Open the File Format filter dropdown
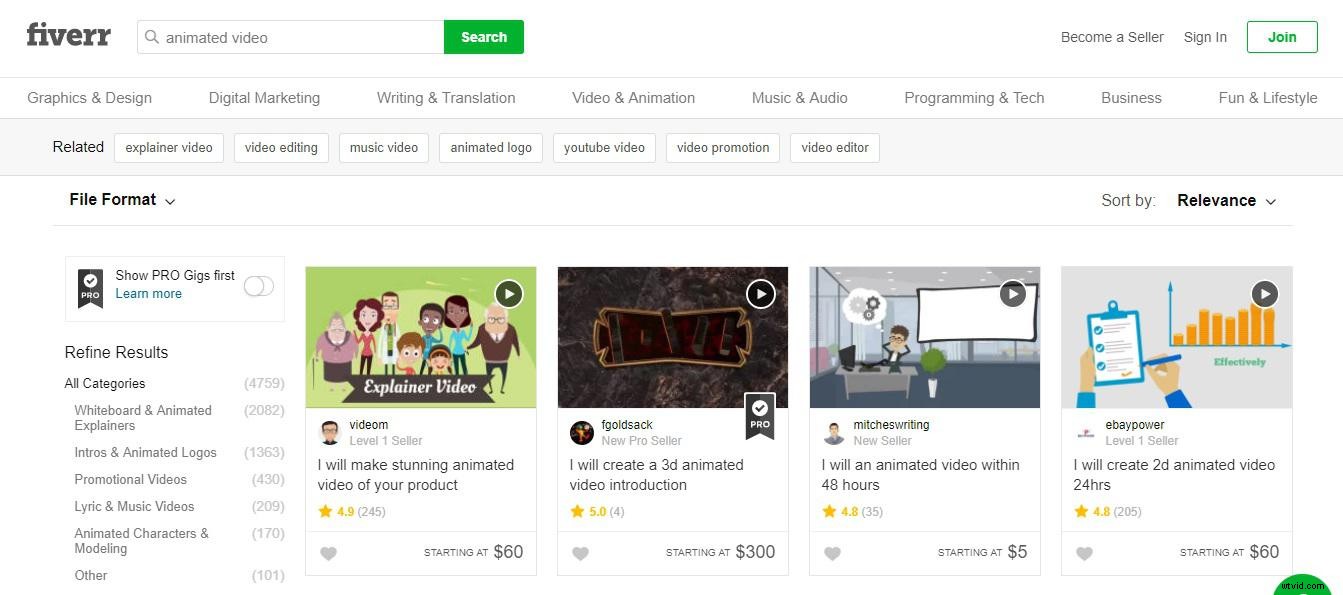Screen dimensions: 1343x595 click(120, 199)
